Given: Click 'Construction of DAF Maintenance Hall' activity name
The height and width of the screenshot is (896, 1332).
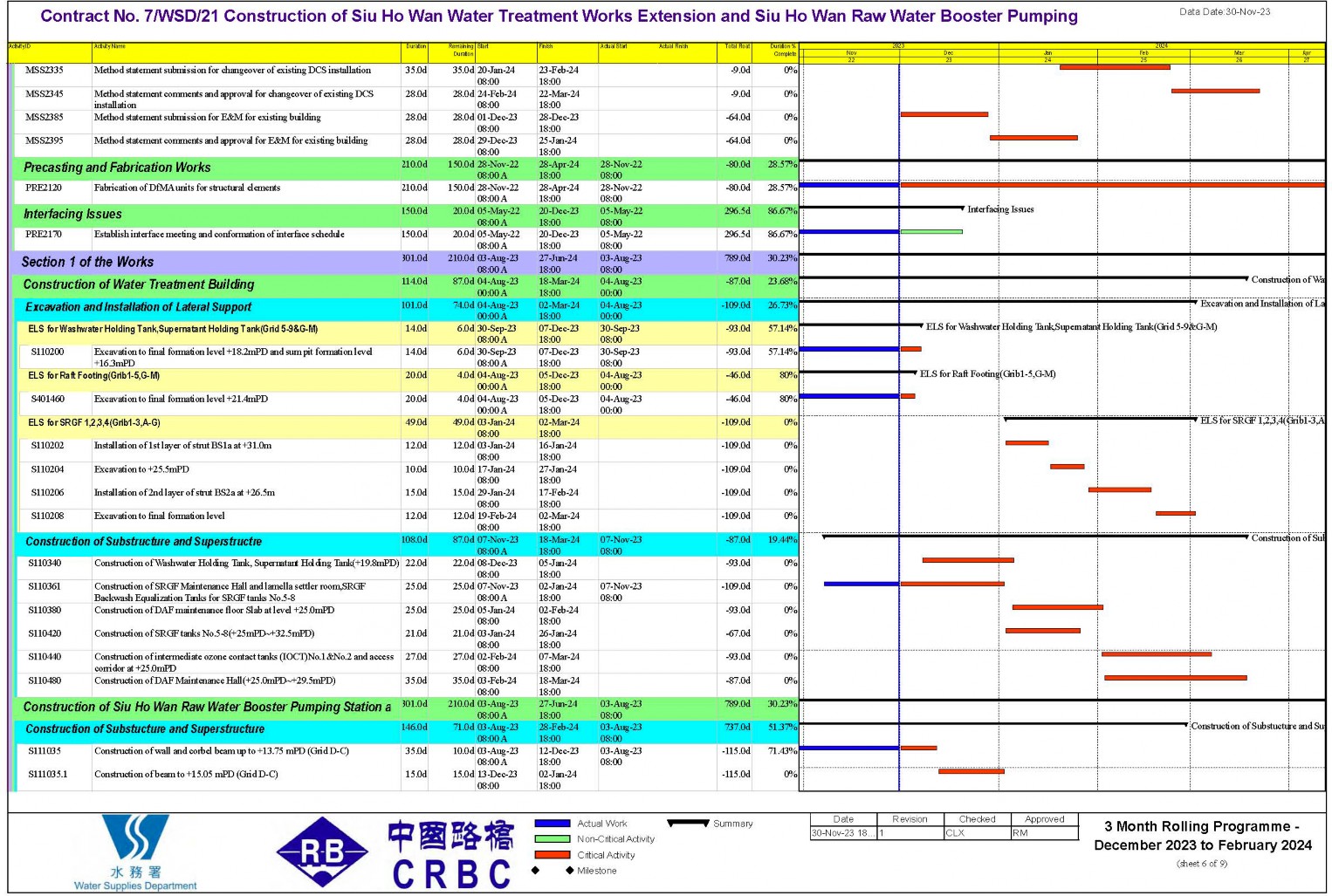Looking at the screenshot, I should 215,681.
